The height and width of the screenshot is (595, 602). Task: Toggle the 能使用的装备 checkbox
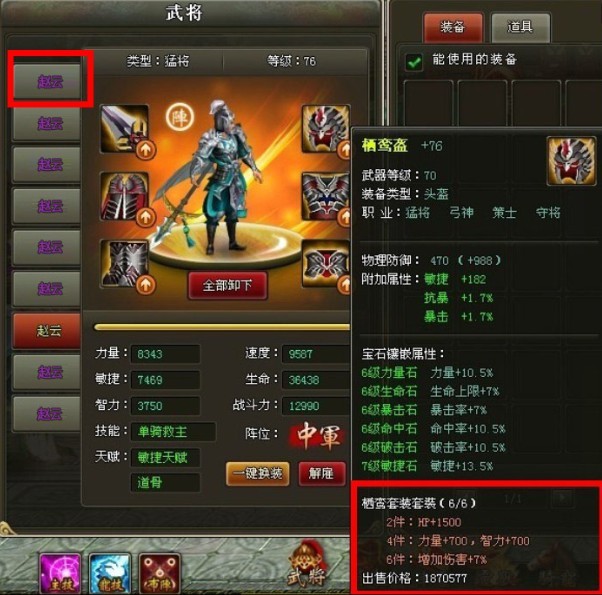(x=414, y=61)
